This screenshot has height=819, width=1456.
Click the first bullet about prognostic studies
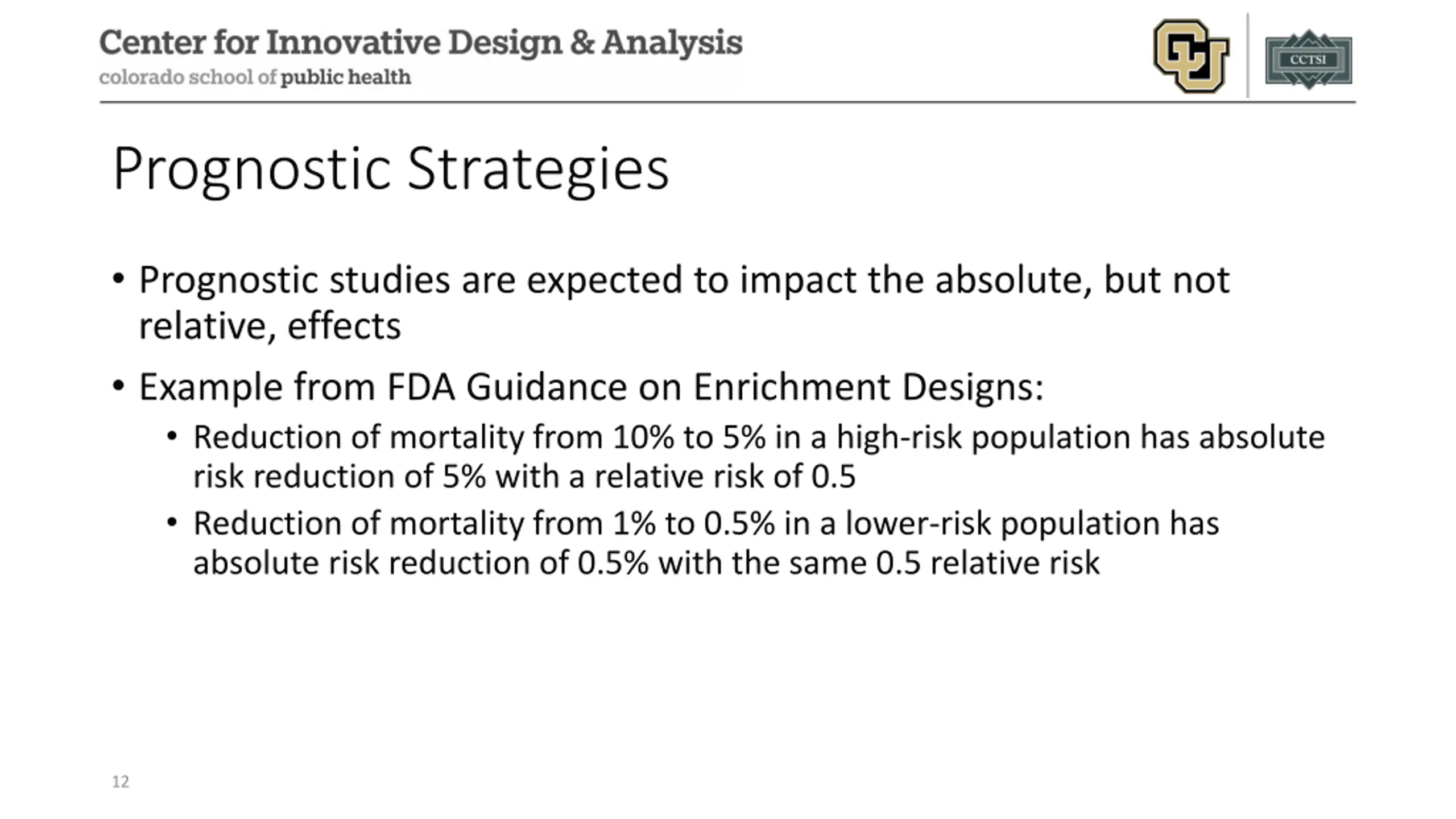[684, 303]
